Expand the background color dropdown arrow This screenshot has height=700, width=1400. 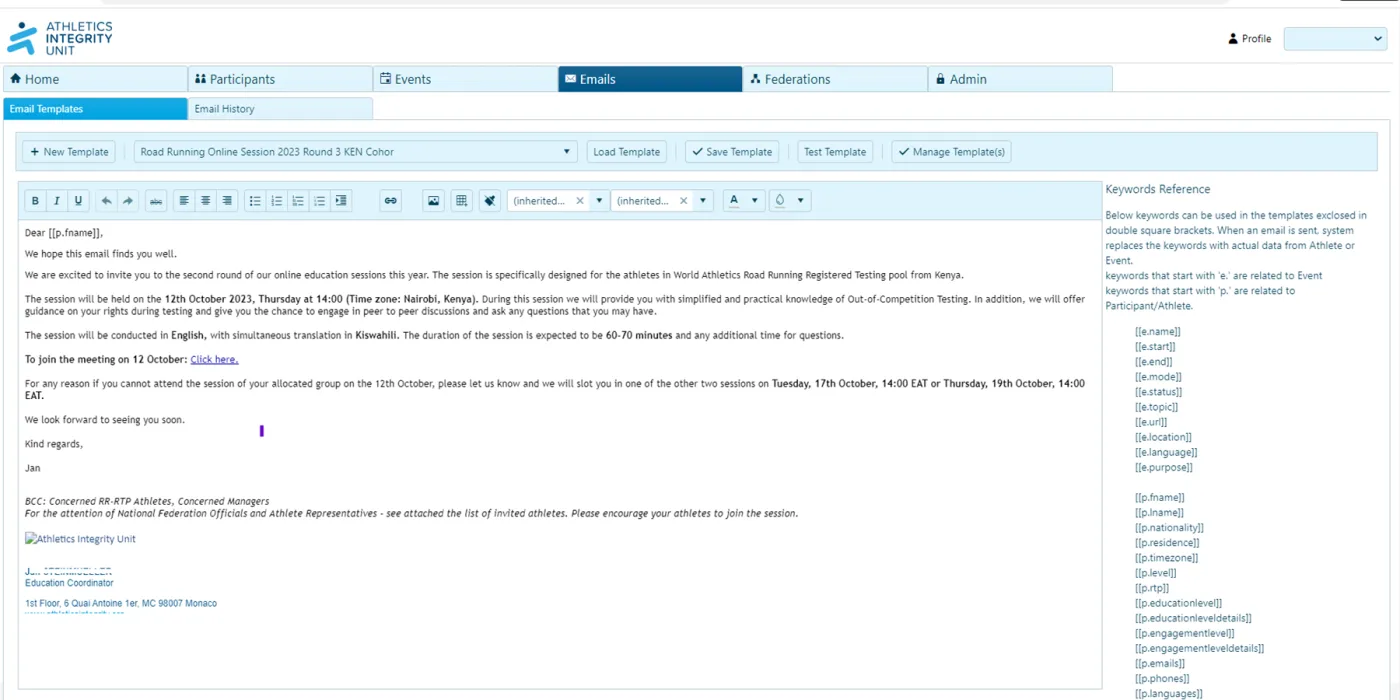pos(801,201)
